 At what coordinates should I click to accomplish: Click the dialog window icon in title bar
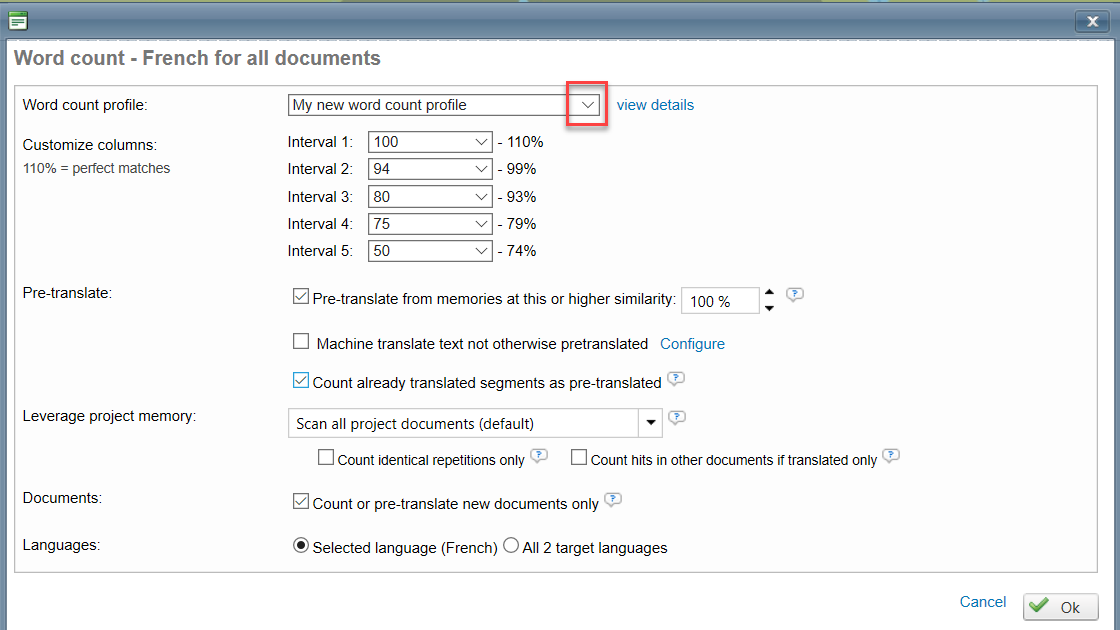[x=18, y=20]
